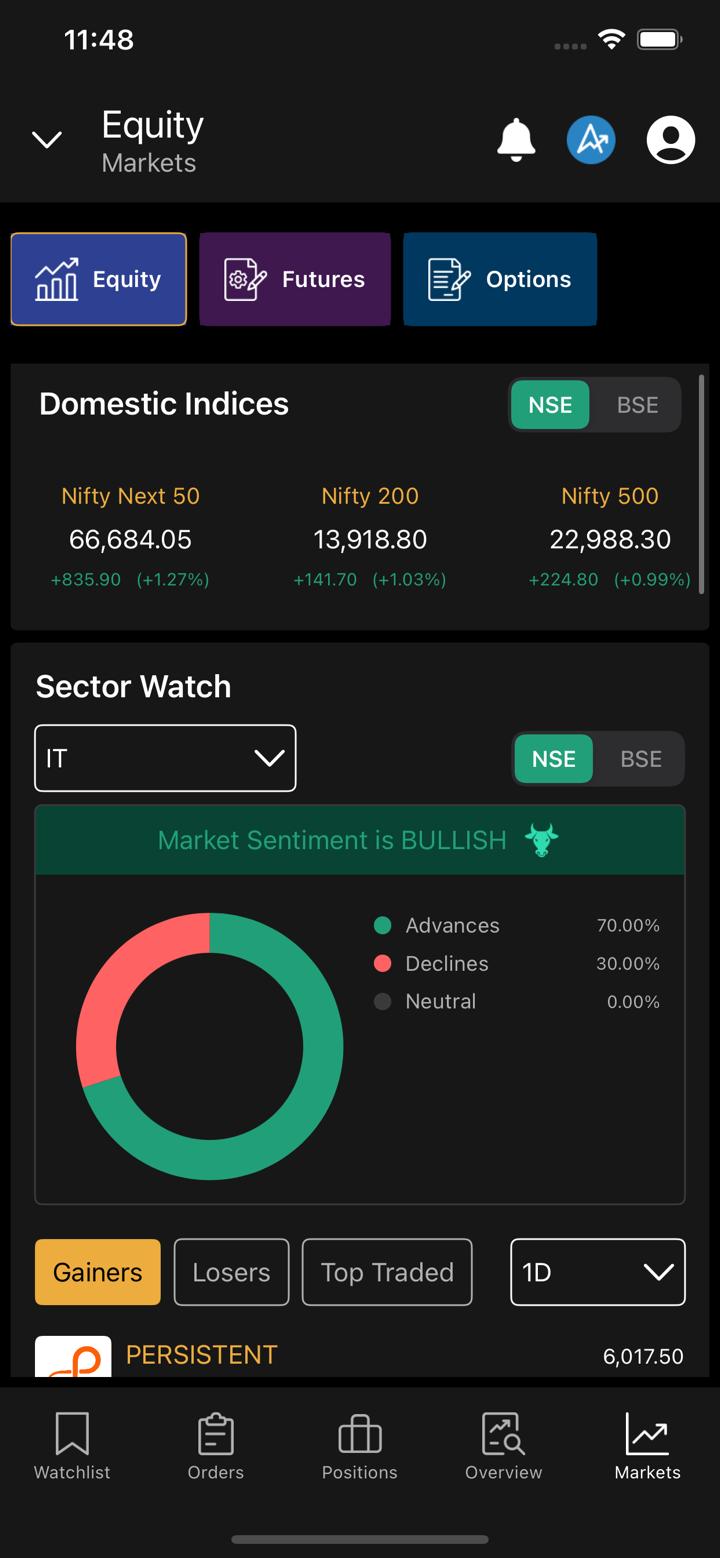Open the Watchlist bookmark icon
The width and height of the screenshot is (720, 1558).
[x=72, y=1435]
